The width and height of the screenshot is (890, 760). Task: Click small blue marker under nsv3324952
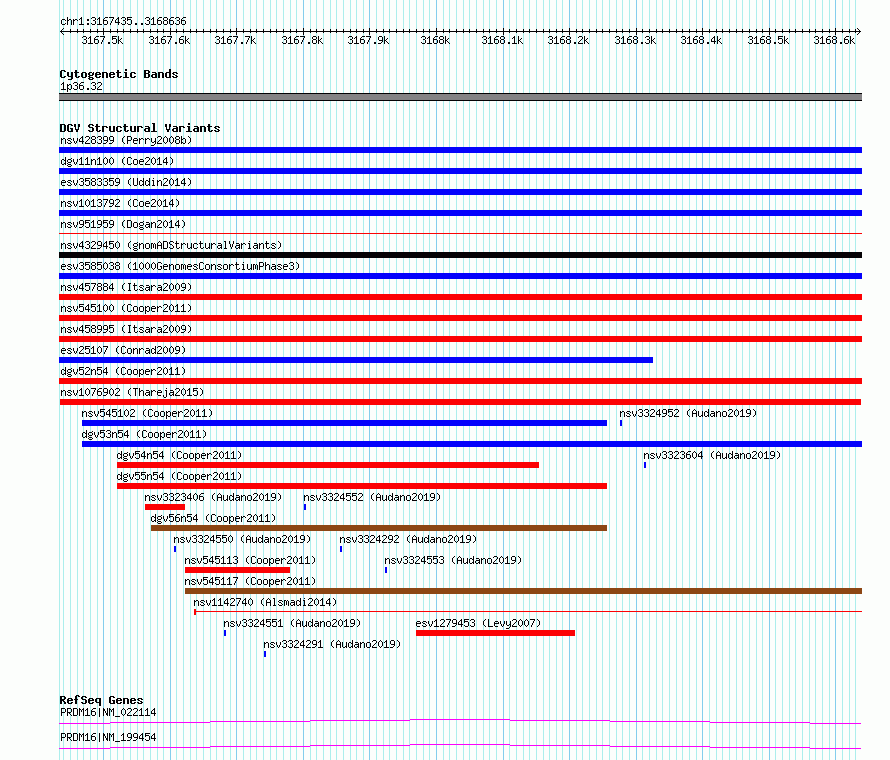(621, 423)
